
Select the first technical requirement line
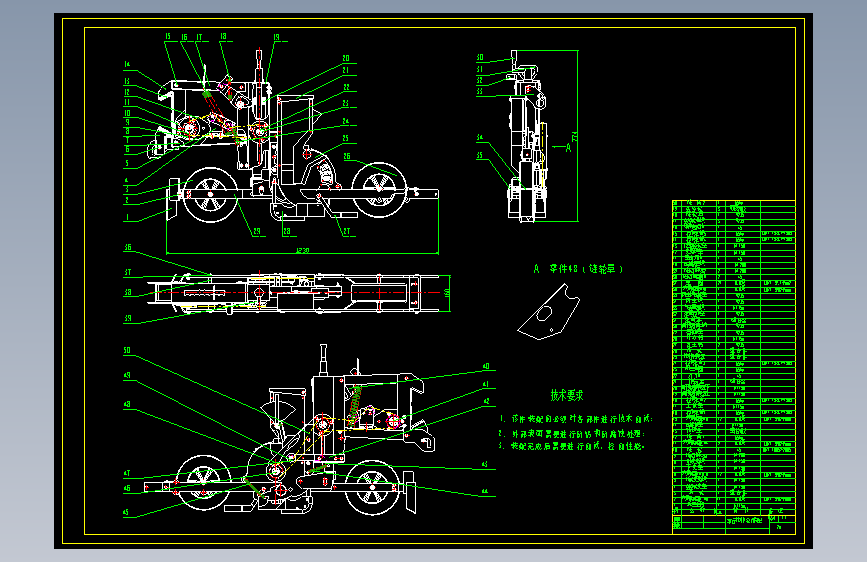click(576, 419)
